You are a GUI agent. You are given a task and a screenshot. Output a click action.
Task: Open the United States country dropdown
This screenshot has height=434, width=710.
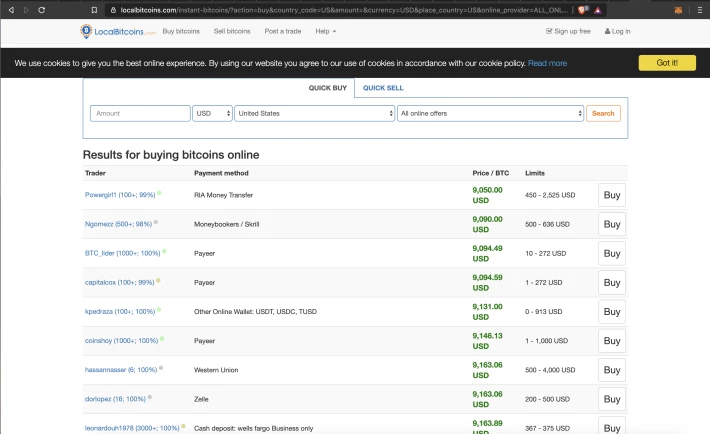[314, 113]
